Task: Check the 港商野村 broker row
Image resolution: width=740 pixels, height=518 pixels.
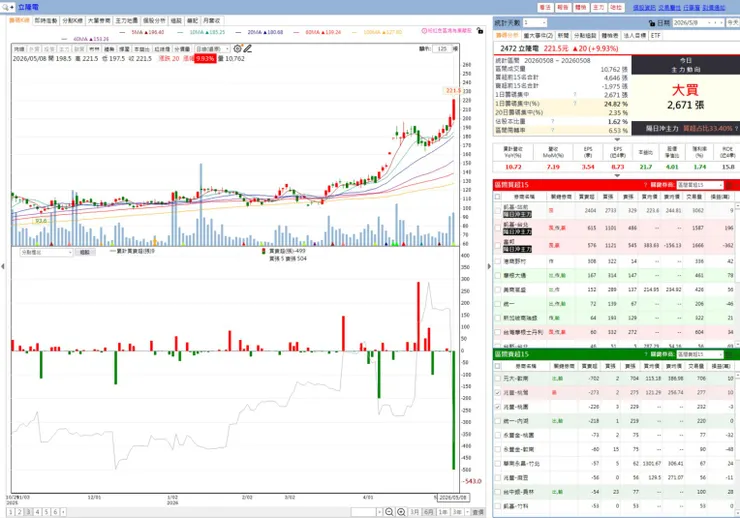Action: (497, 261)
